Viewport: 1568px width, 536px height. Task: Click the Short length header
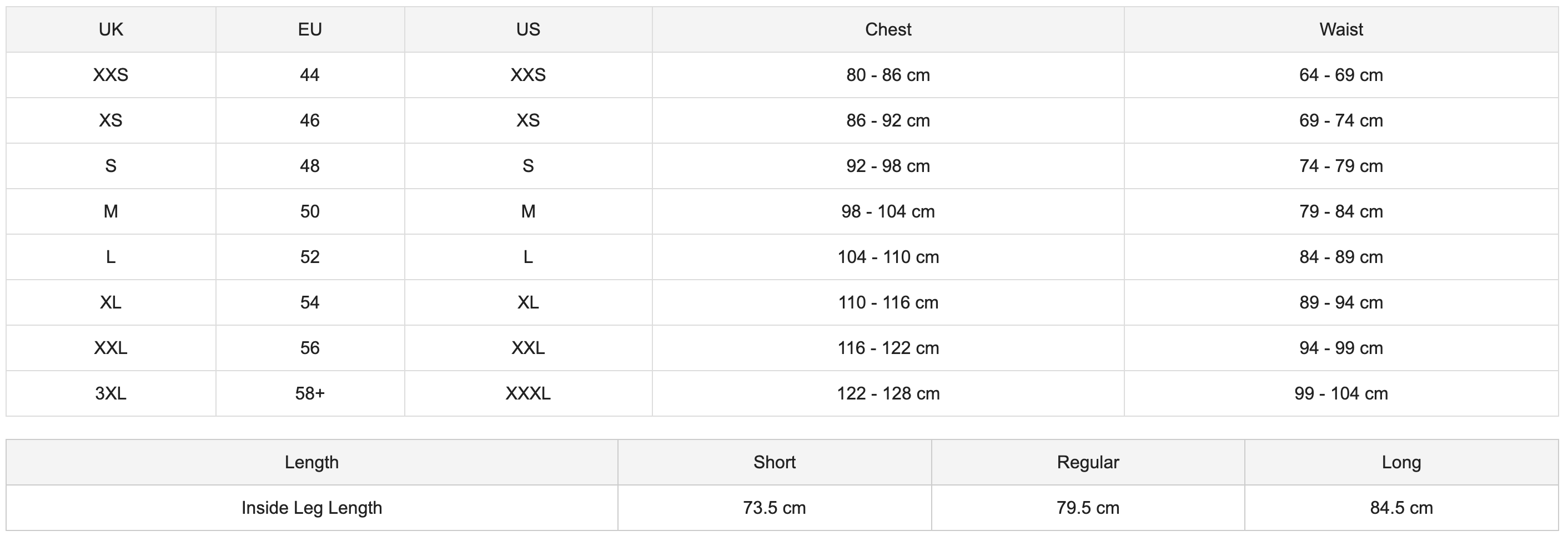pyautogui.click(x=774, y=462)
